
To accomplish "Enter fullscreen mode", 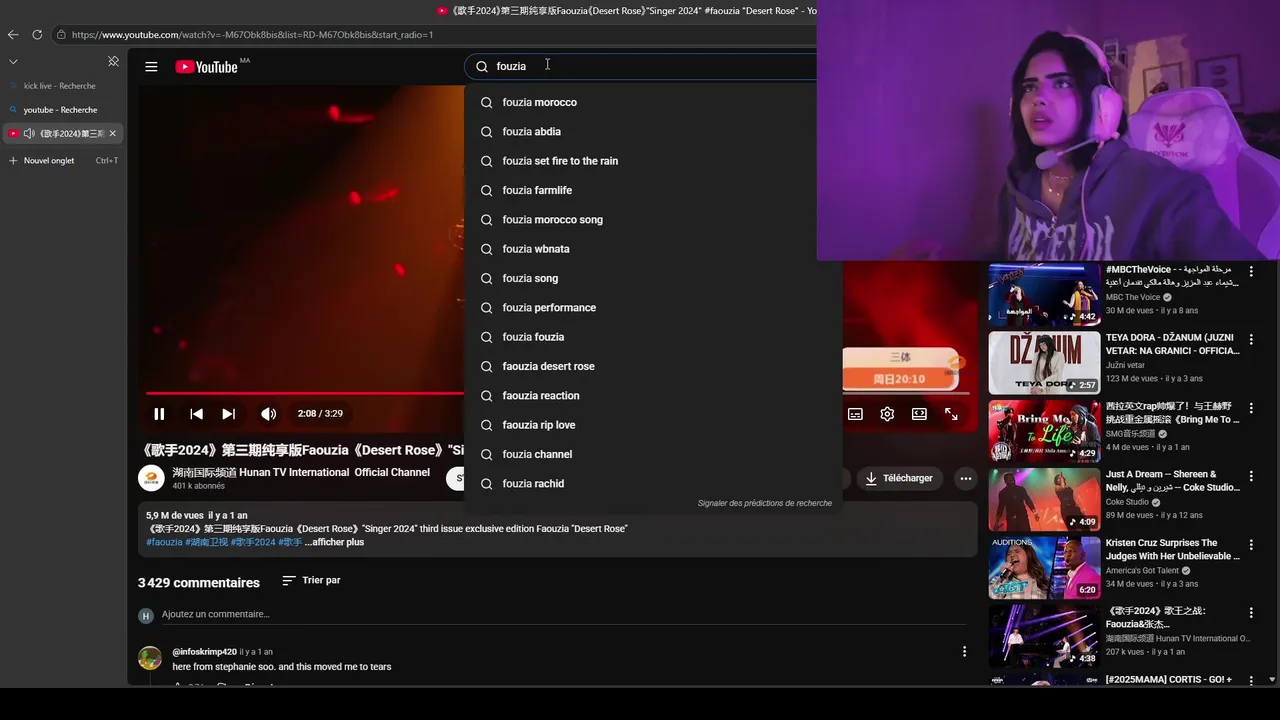I will tap(951, 414).
